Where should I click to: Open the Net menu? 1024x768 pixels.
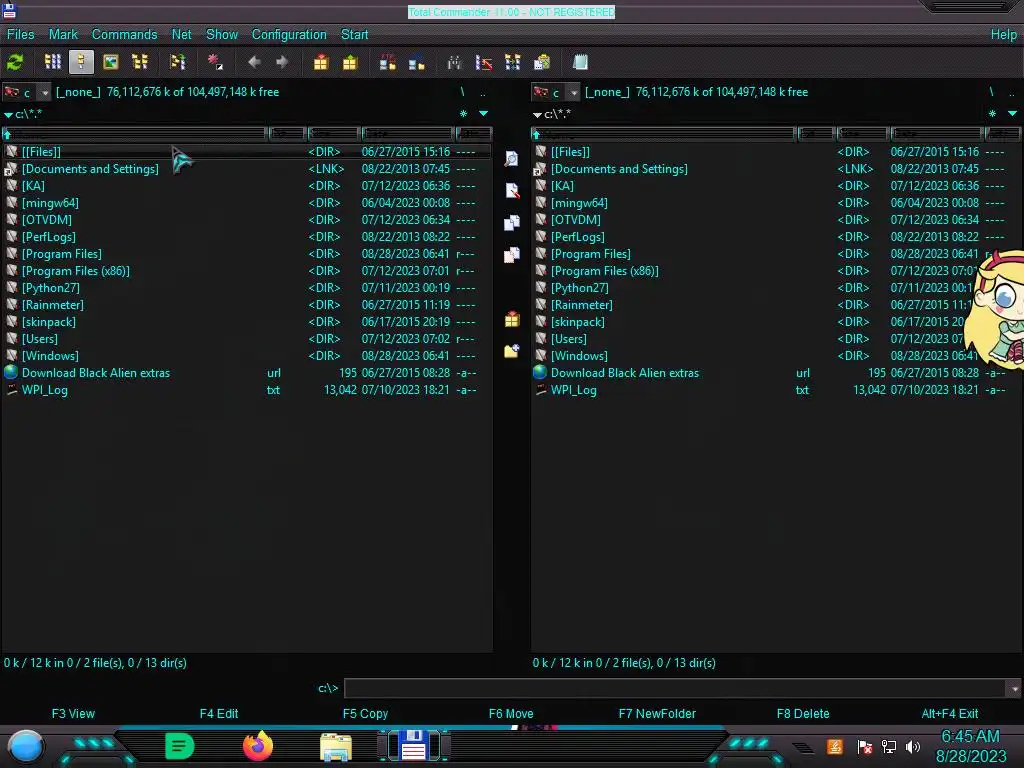coord(182,35)
